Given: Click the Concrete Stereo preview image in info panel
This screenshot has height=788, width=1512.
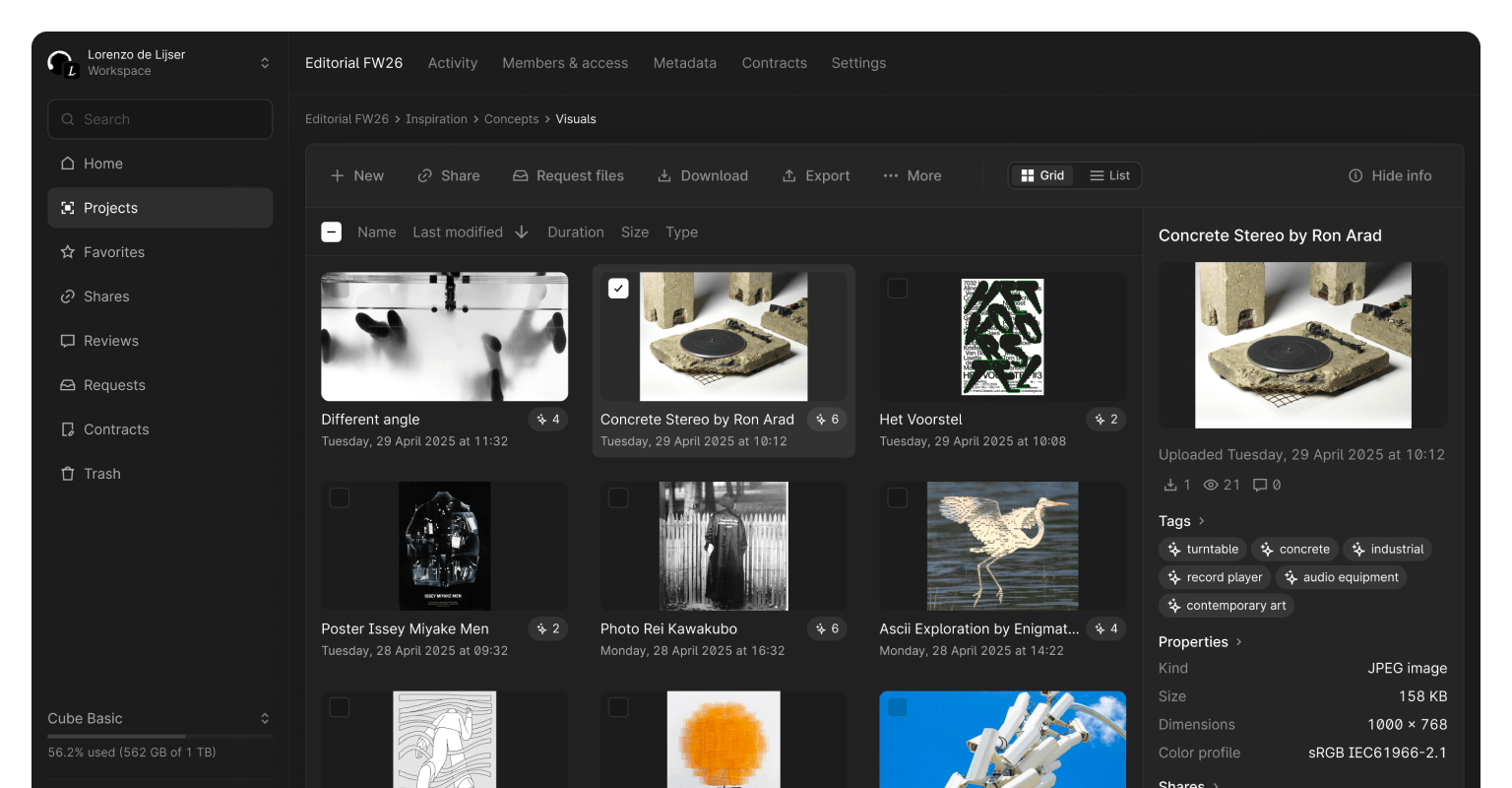Looking at the screenshot, I should click(1303, 345).
